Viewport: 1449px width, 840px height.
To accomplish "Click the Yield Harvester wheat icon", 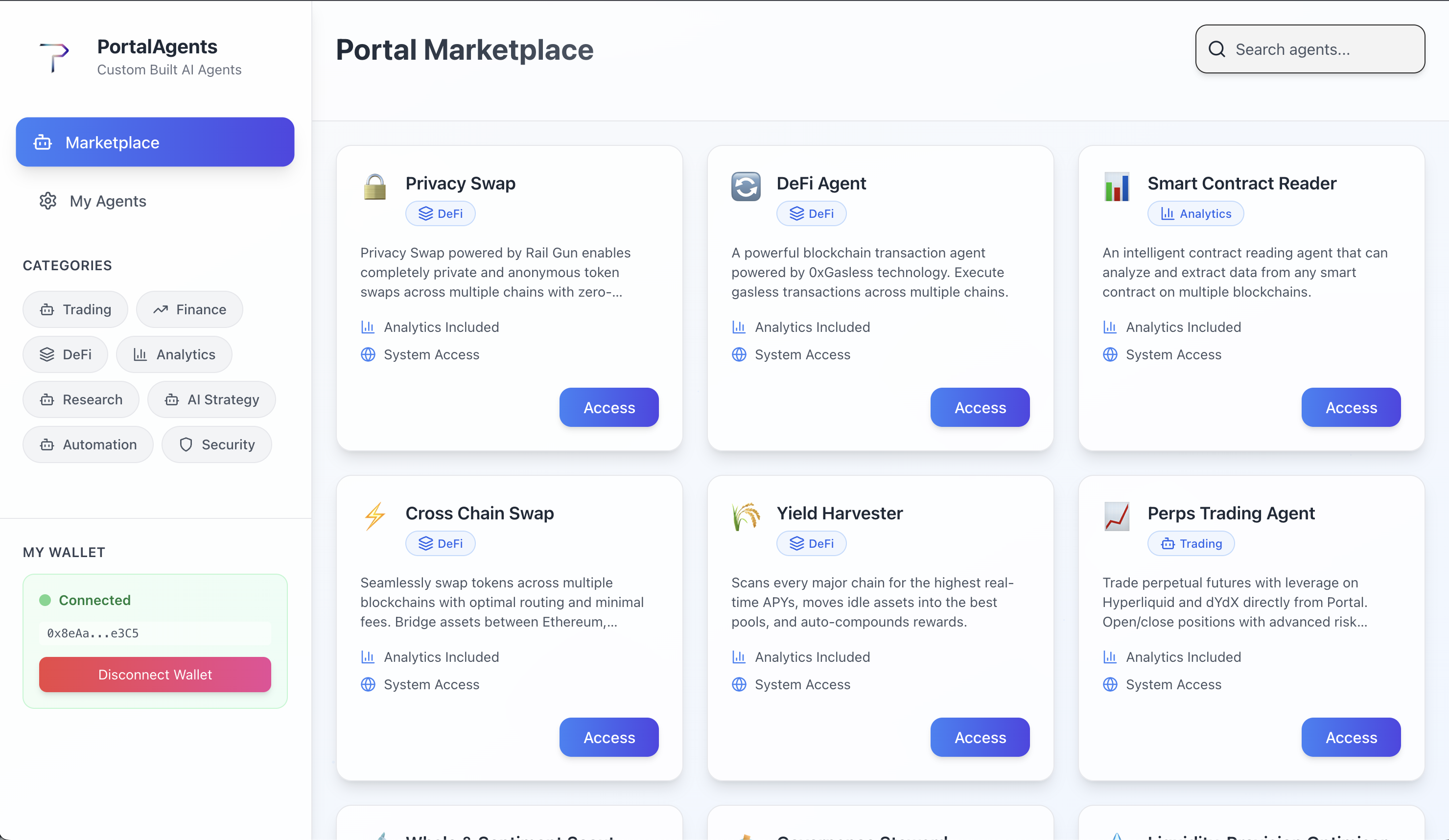I will [x=746, y=516].
